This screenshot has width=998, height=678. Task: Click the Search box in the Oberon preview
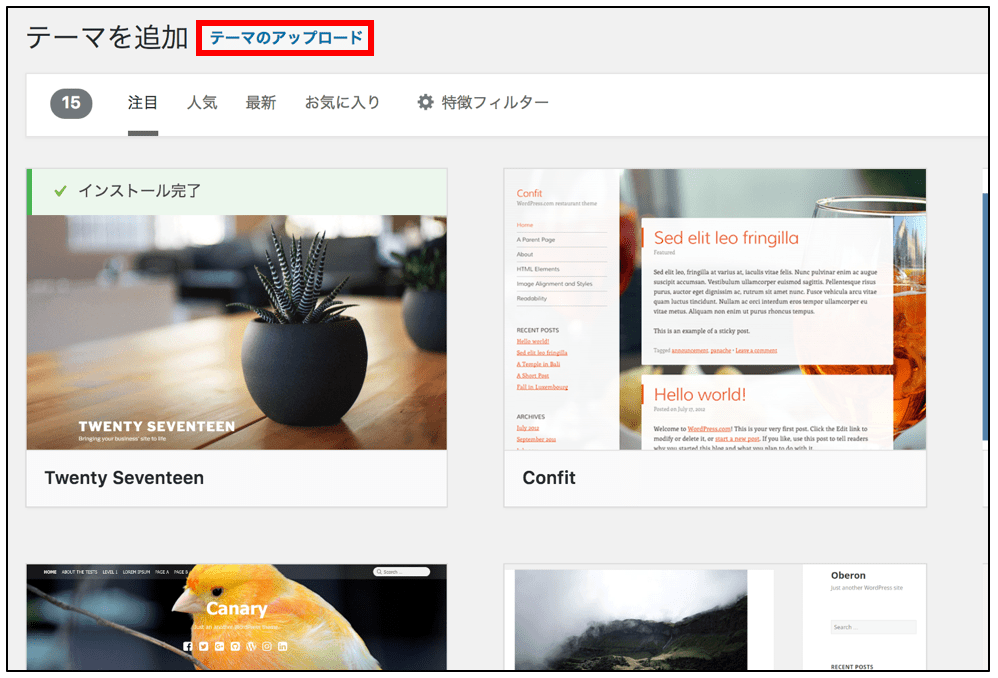click(873, 627)
